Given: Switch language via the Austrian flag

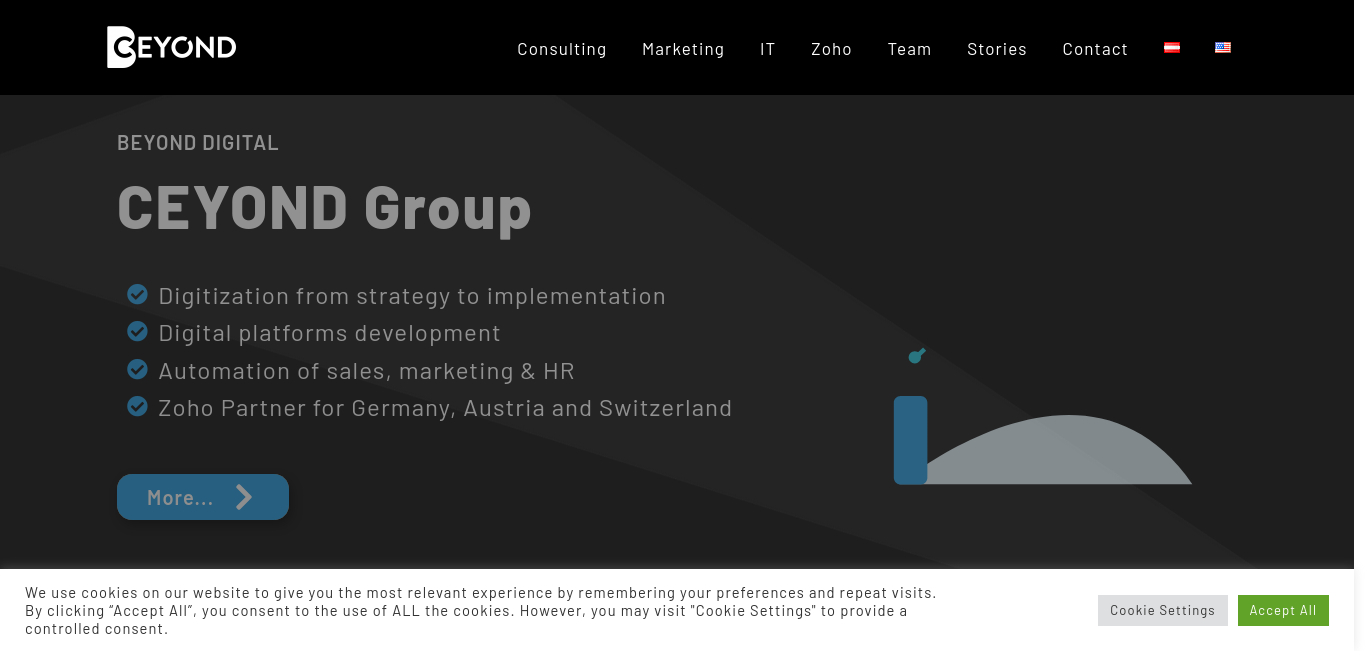Looking at the screenshot, I should pyautogui.click(x=1172, y=48).
